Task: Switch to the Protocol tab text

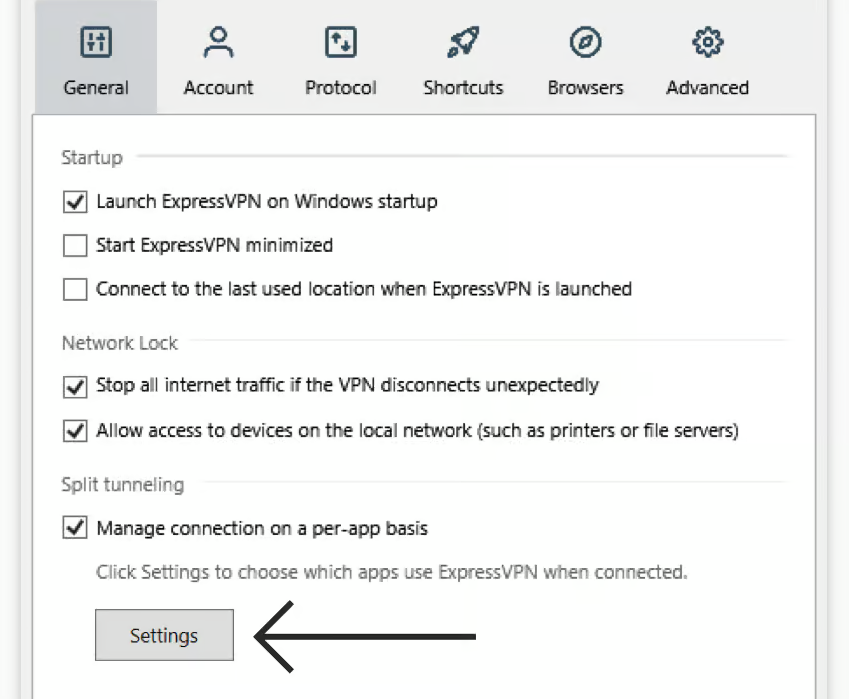Action: 341,87
